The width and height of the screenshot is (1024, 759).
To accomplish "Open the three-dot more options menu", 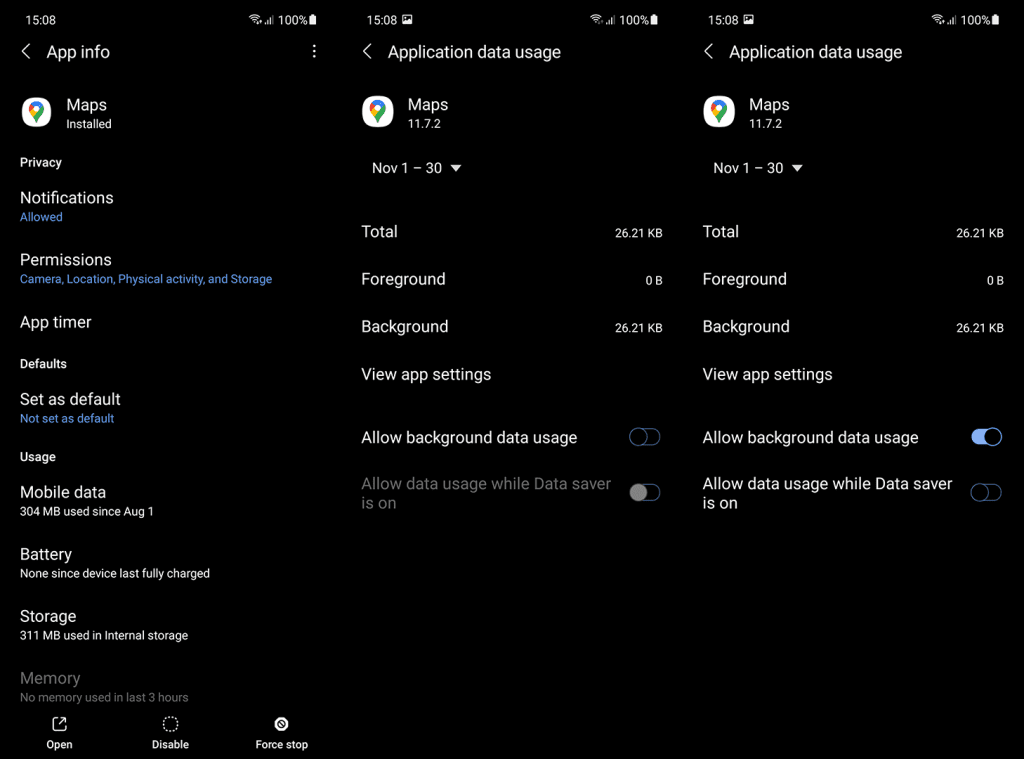I will (314, 52).
